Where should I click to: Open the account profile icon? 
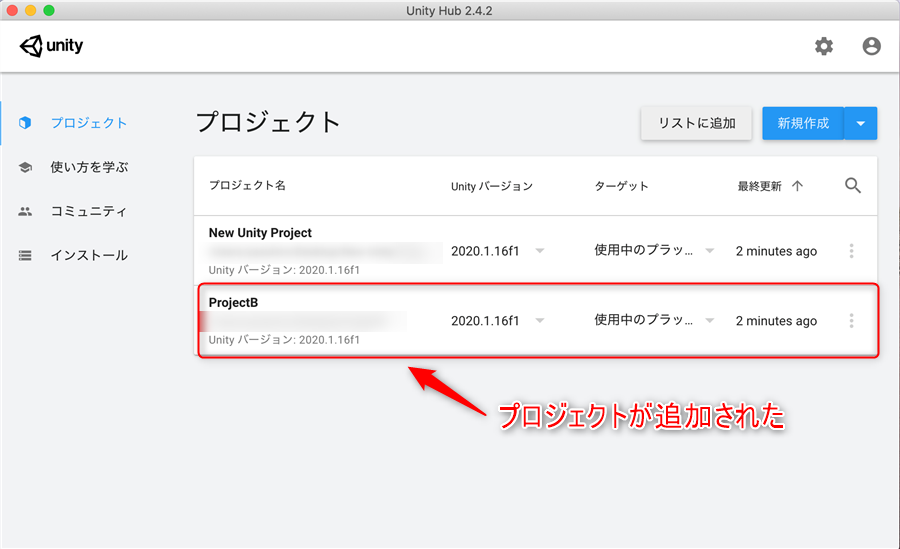pyautogui.click(x=871, y=46)
